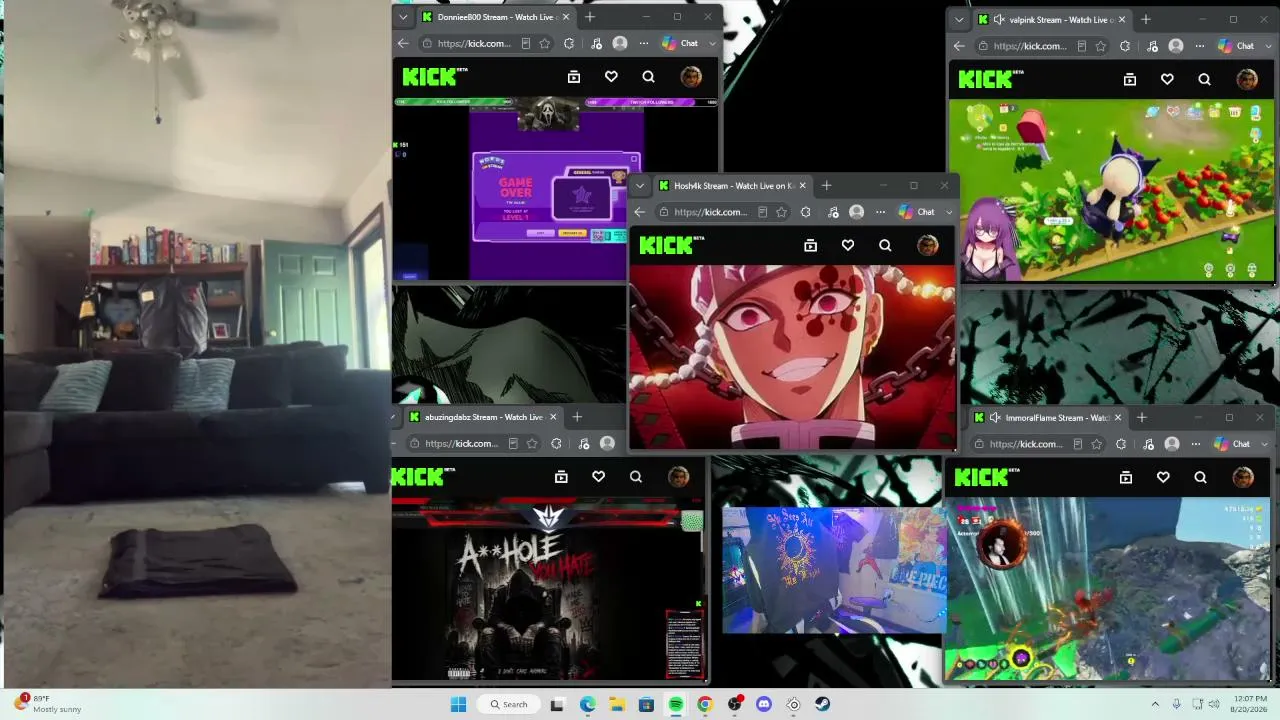Open profile avatar in ImmoralFlame Kick page
The height and width of the screenshot is (720, 1280).
pyautogui.click(x=1243, y=478)
